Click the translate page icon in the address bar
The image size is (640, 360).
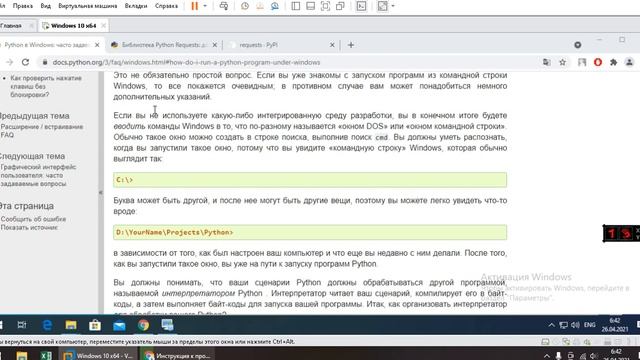tap(546, 62)
